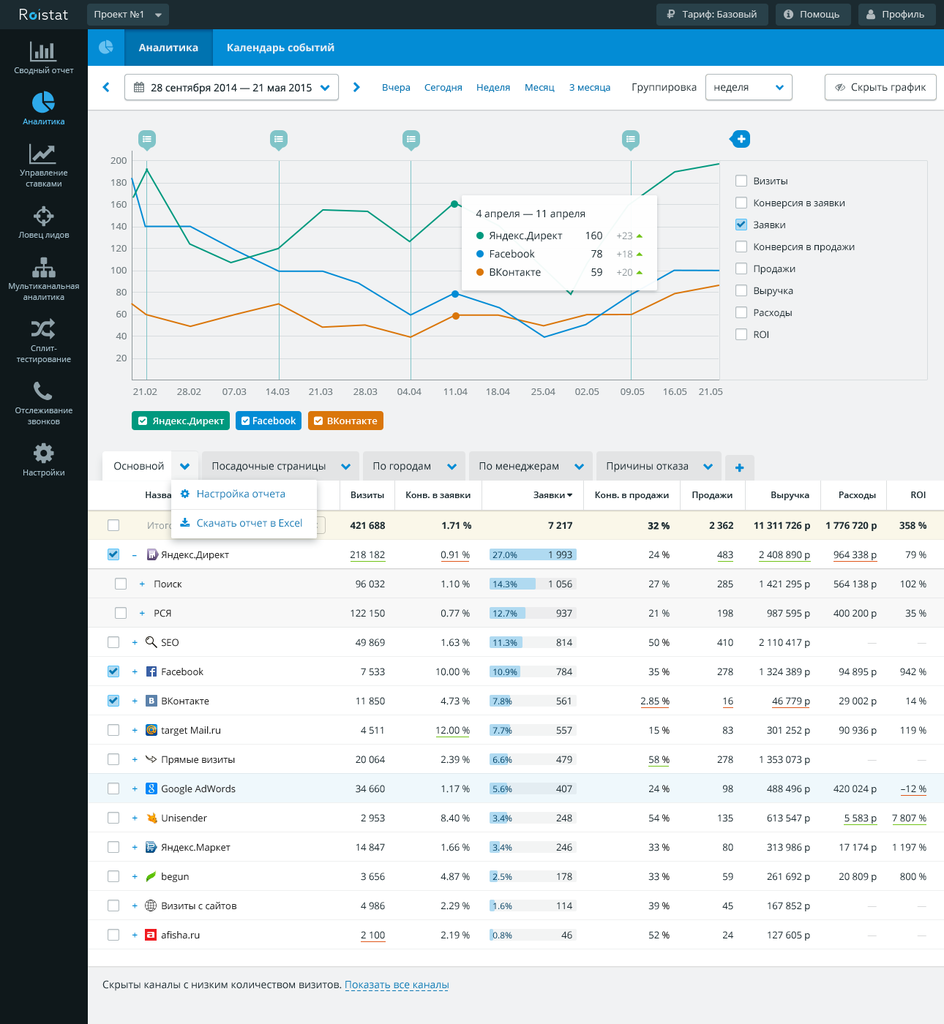Switch to Календарь событий tab

(280, 47)
